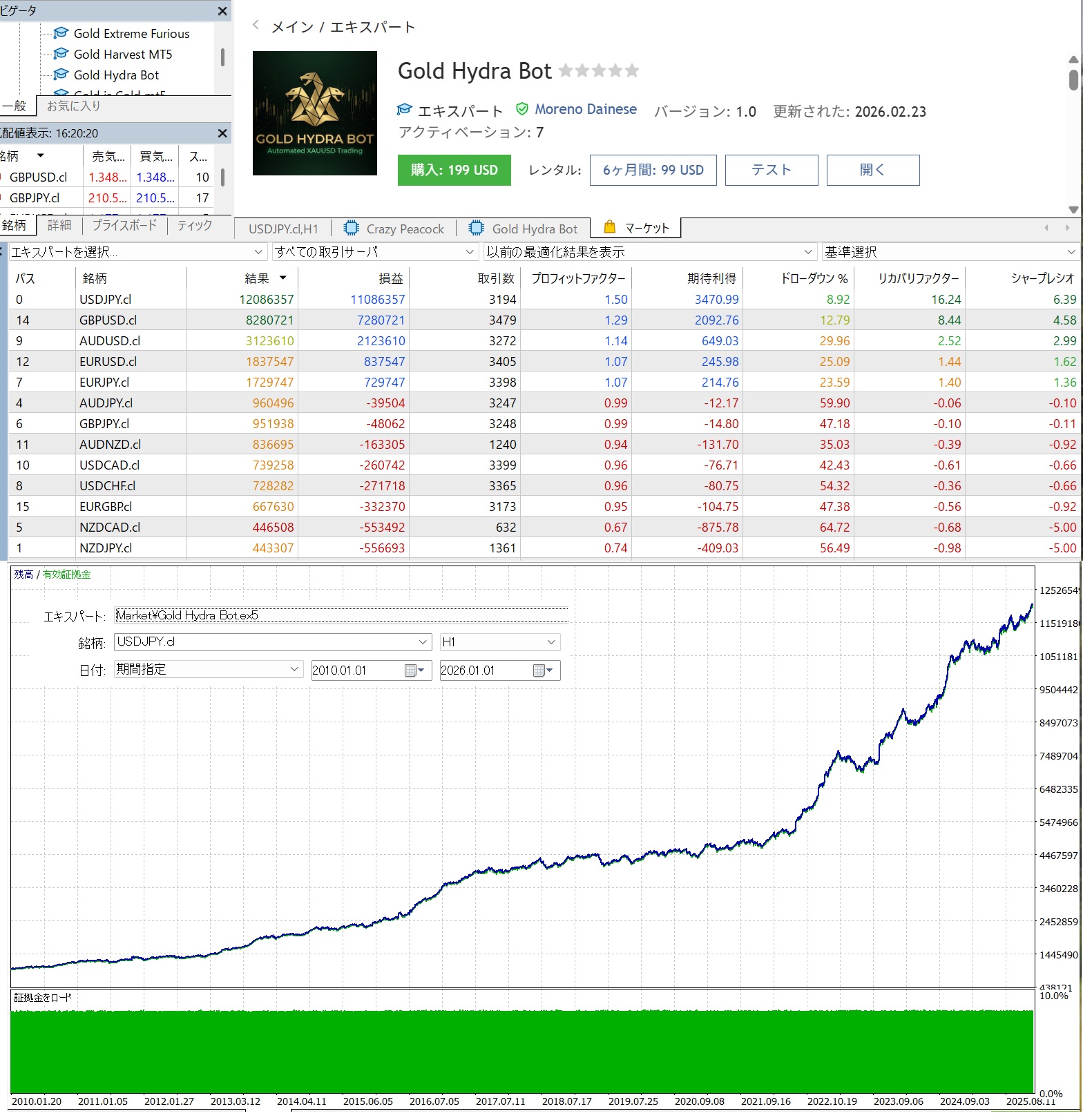Select the NZDCAD.cl row in optimization results
1083x1120 pixels.
(544, 527)
